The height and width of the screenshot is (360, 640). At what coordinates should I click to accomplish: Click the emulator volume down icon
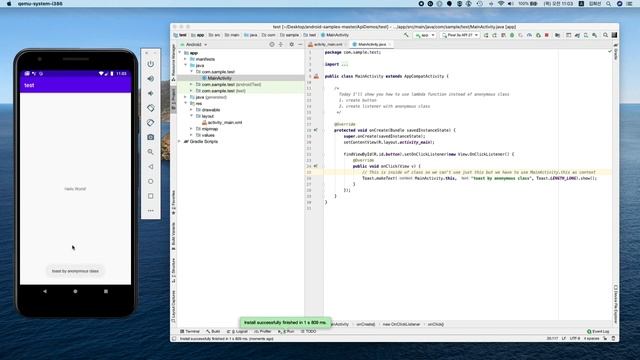(x=151, y=93)
